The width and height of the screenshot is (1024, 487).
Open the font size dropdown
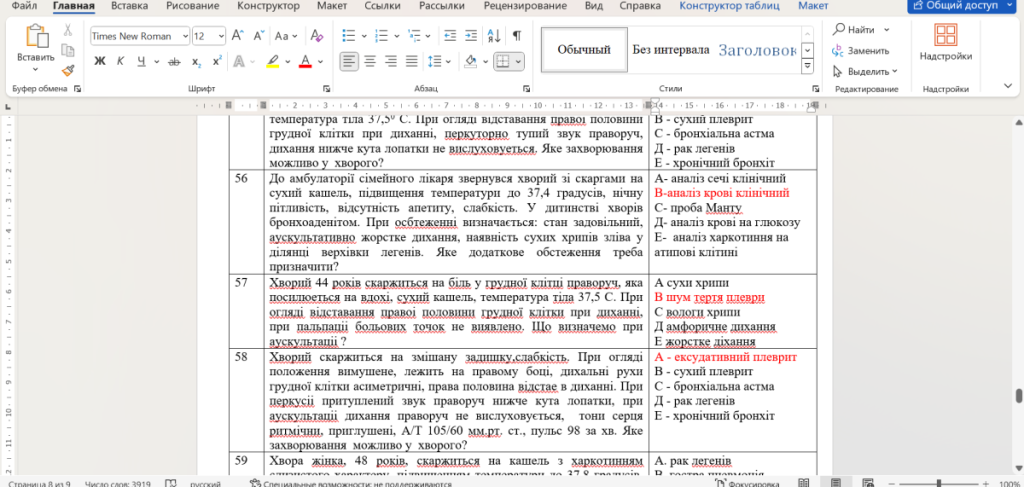click(221, 36)
